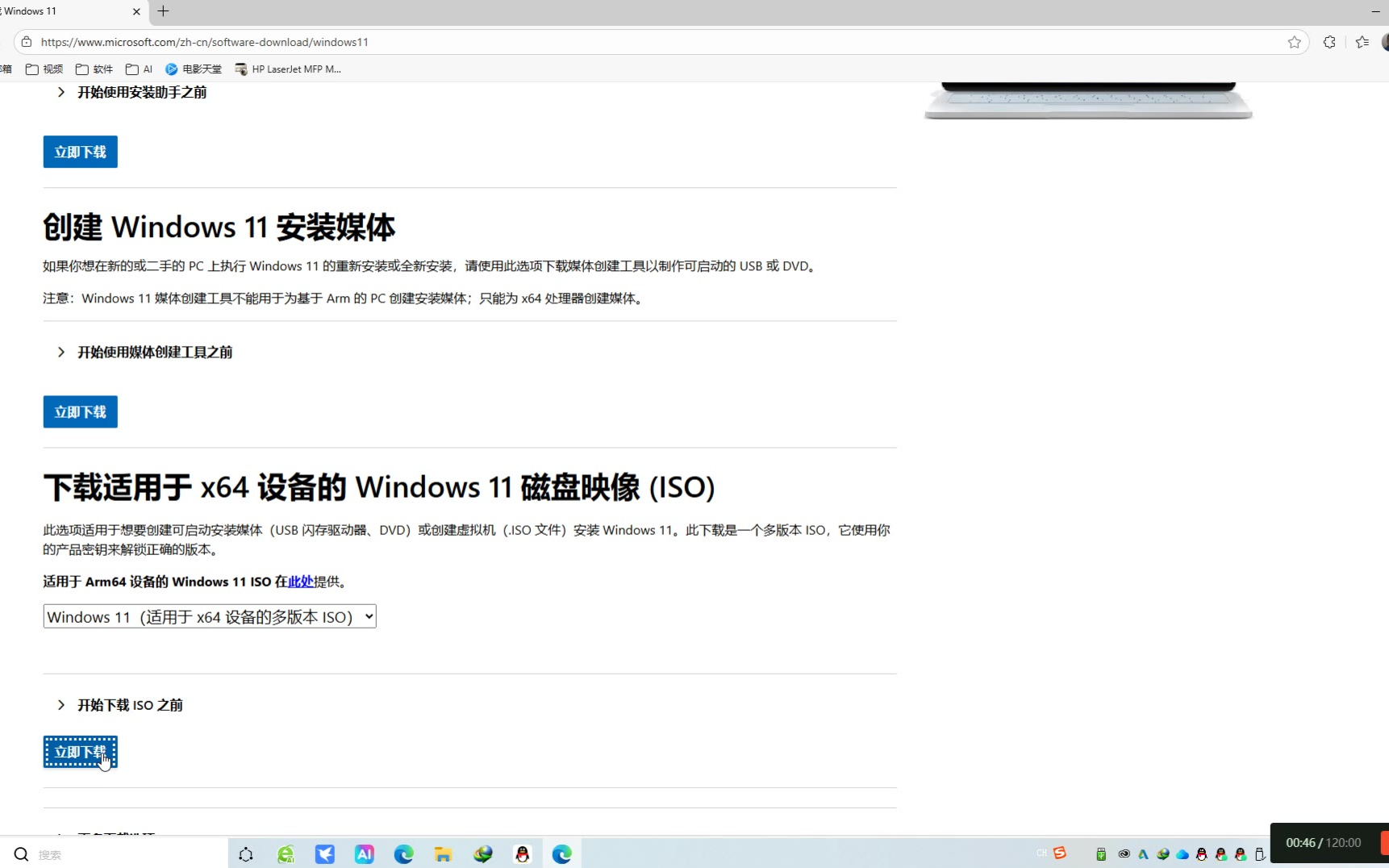This screenshot has width=1389, height=868.
Task: Click the green battery-like tray icon
Action: [1101, 854]
